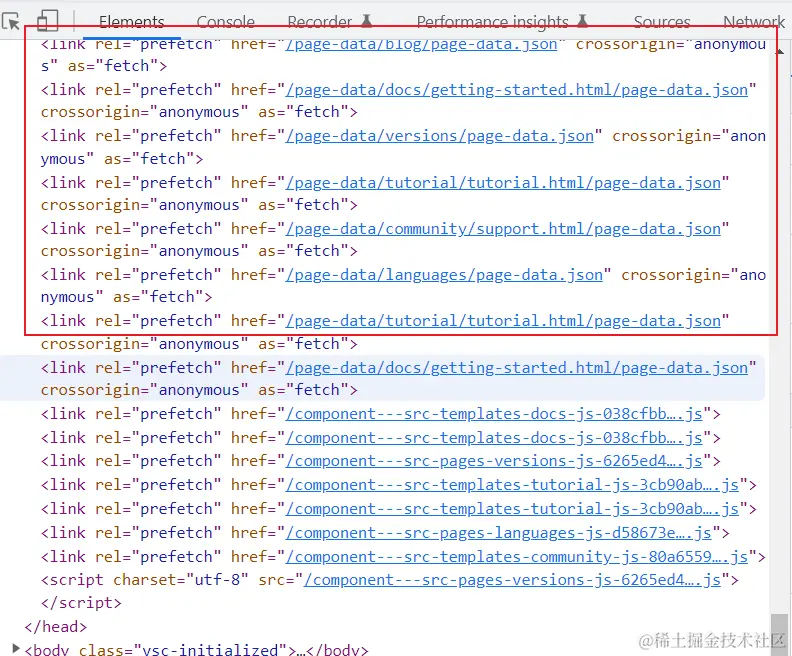Toggle the device toolbar icon
Image resolution: width=792 pixels, height=656 pixels.
coord(47,21)
